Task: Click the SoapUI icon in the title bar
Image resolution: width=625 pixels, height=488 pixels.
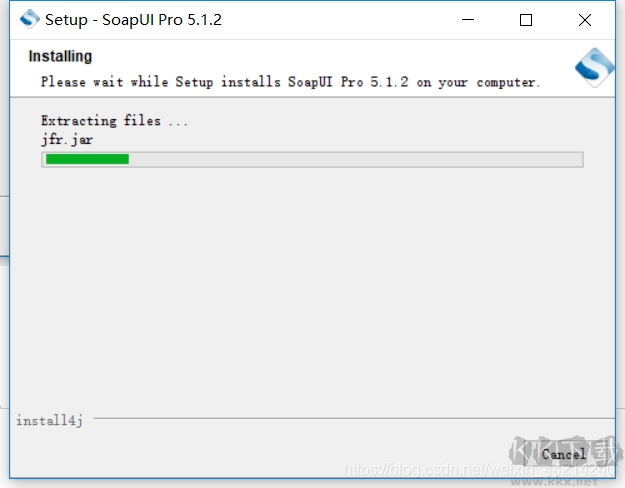Action: [29, 19]
